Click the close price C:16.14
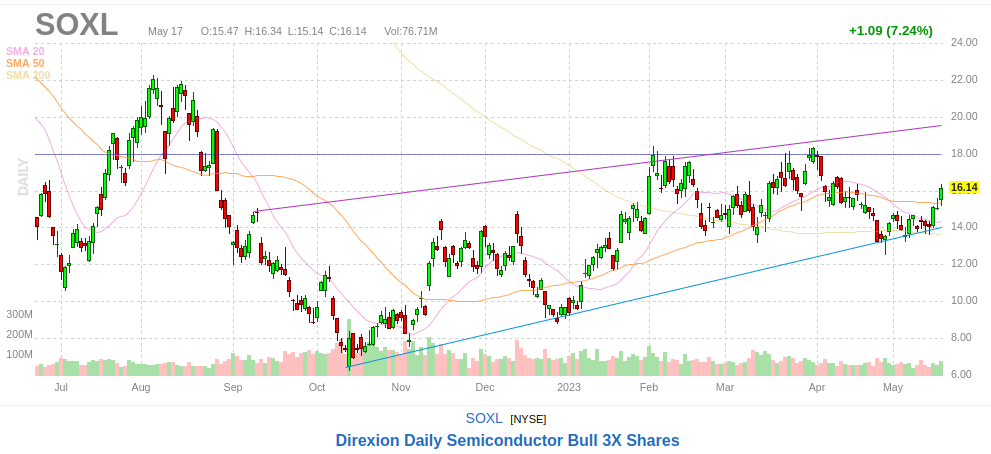This screenshot has width=991, height=454. click(x=348, y=31)
